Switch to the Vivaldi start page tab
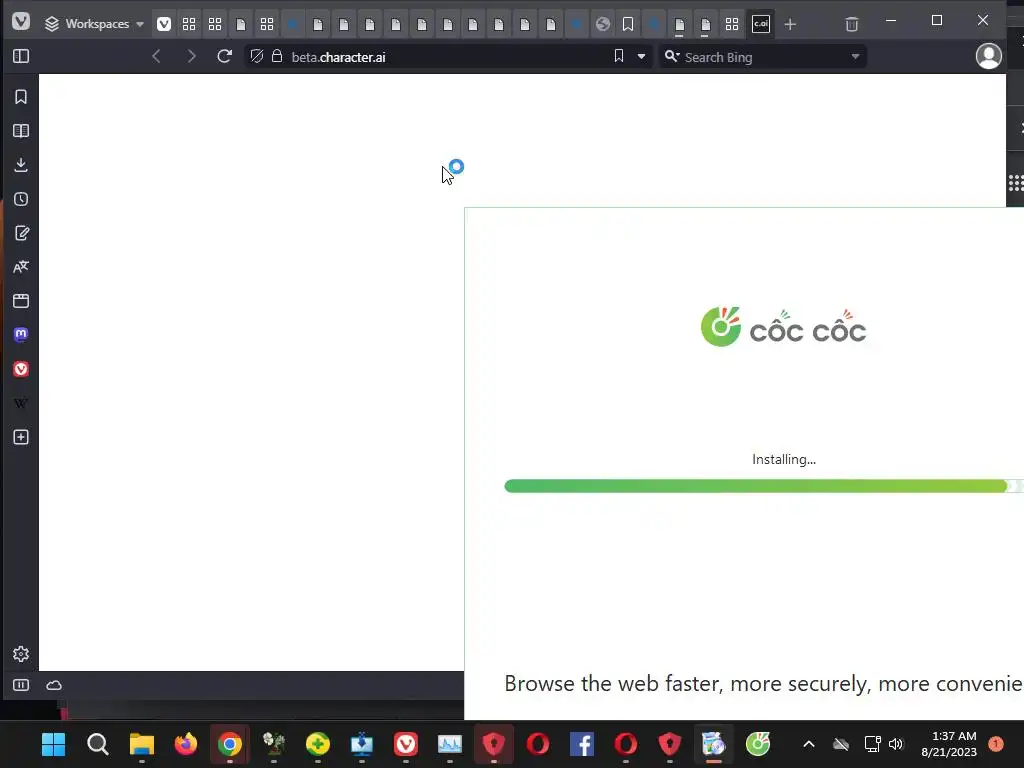Viewport: 1024px width, 768px height. [x=164, y=24]
